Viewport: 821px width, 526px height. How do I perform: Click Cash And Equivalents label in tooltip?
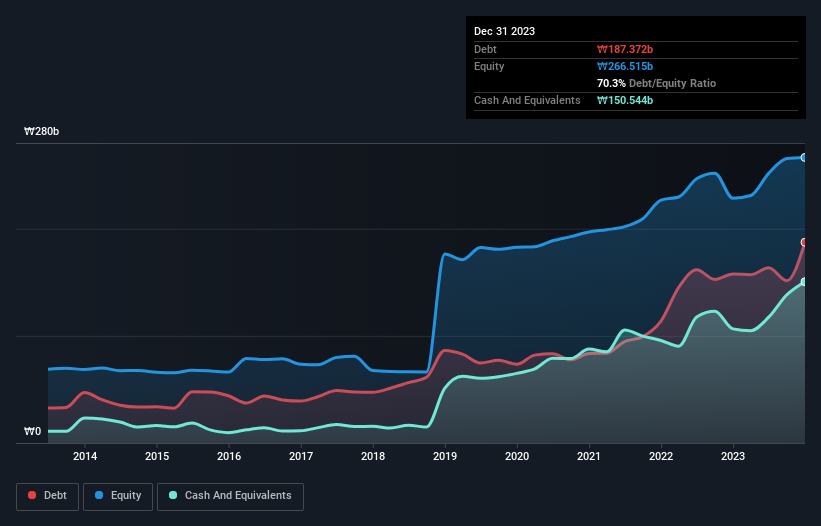pos(527,100)
